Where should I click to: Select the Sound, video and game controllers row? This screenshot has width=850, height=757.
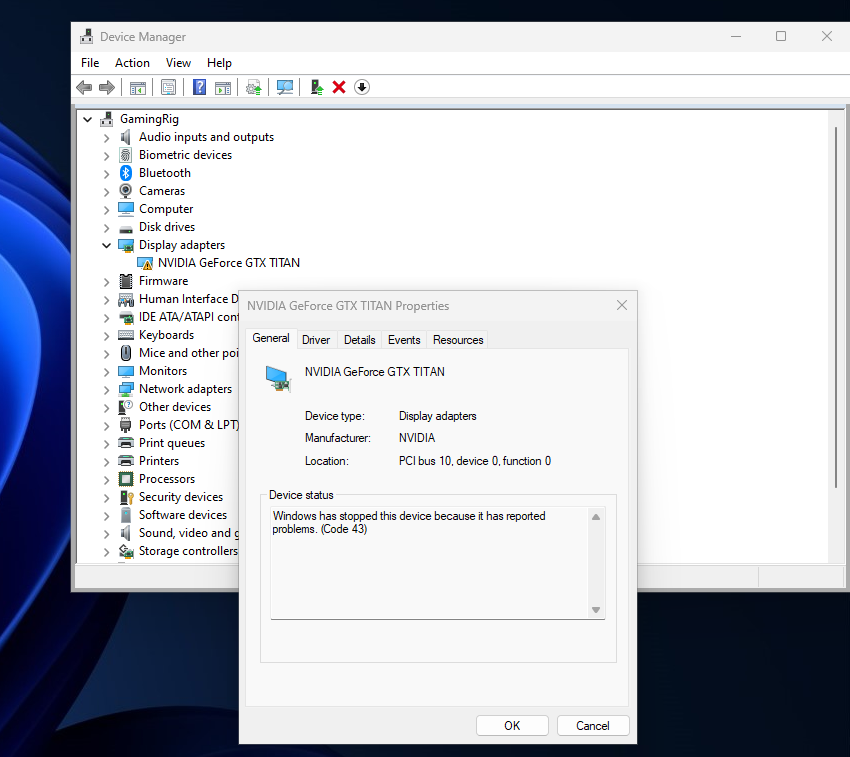(x=189, y=533)
